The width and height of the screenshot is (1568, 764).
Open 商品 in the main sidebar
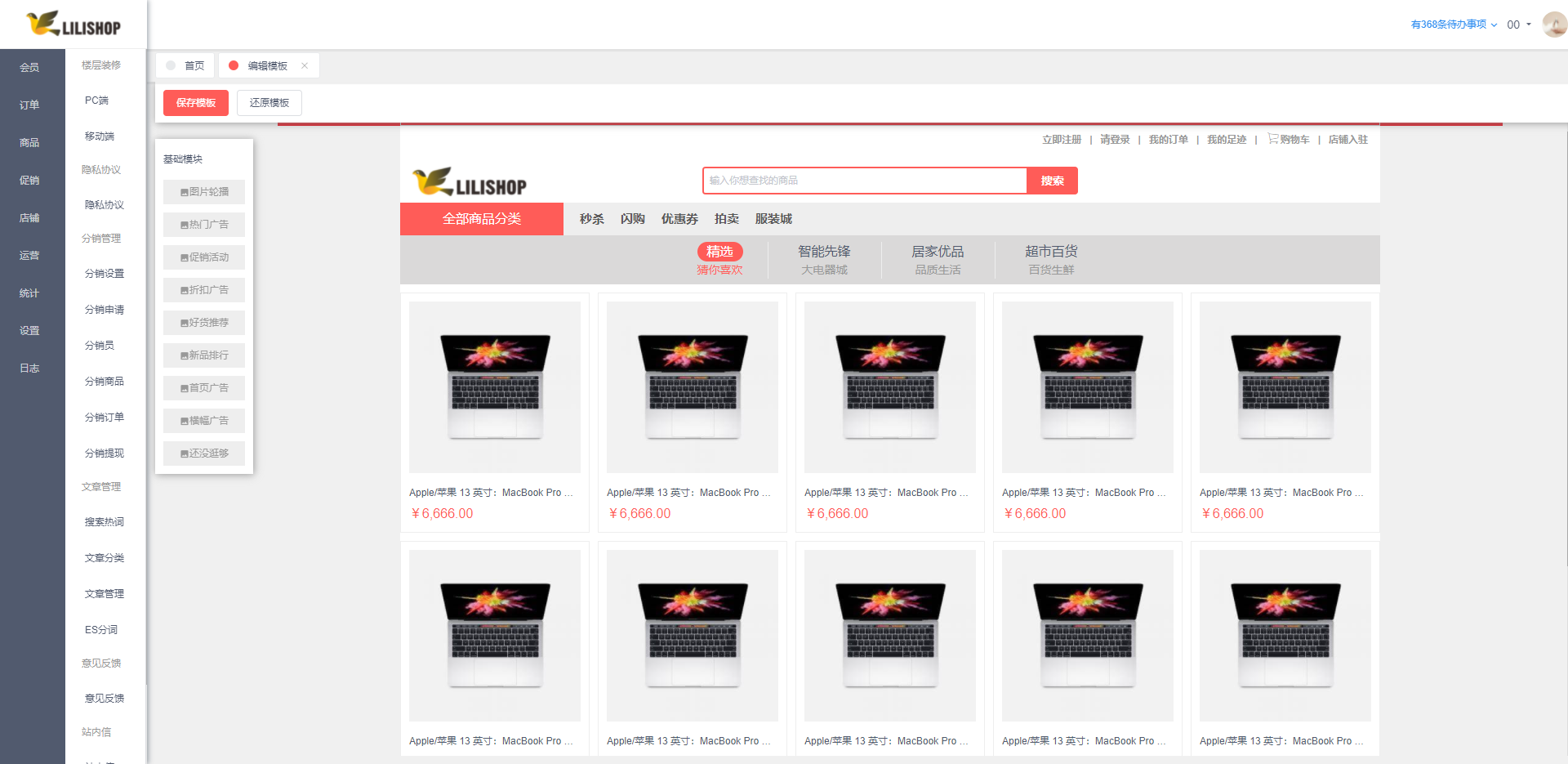29,142
